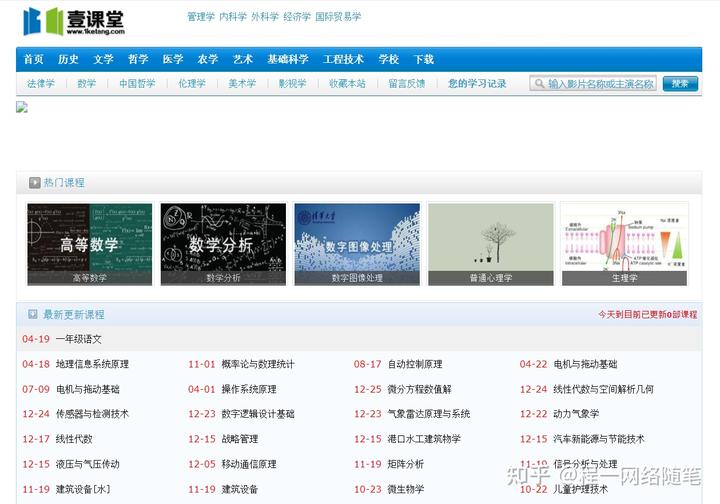Viewport: 720px width, 504px height.
Task: Follow the 外科学 top link
Action: 265,17
